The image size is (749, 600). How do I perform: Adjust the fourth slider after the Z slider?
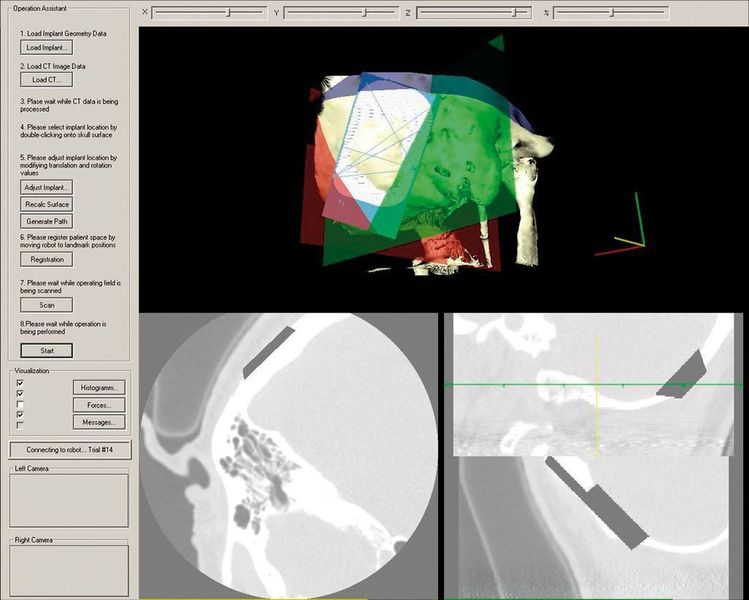pyautogui.click(x=612, y=13)
